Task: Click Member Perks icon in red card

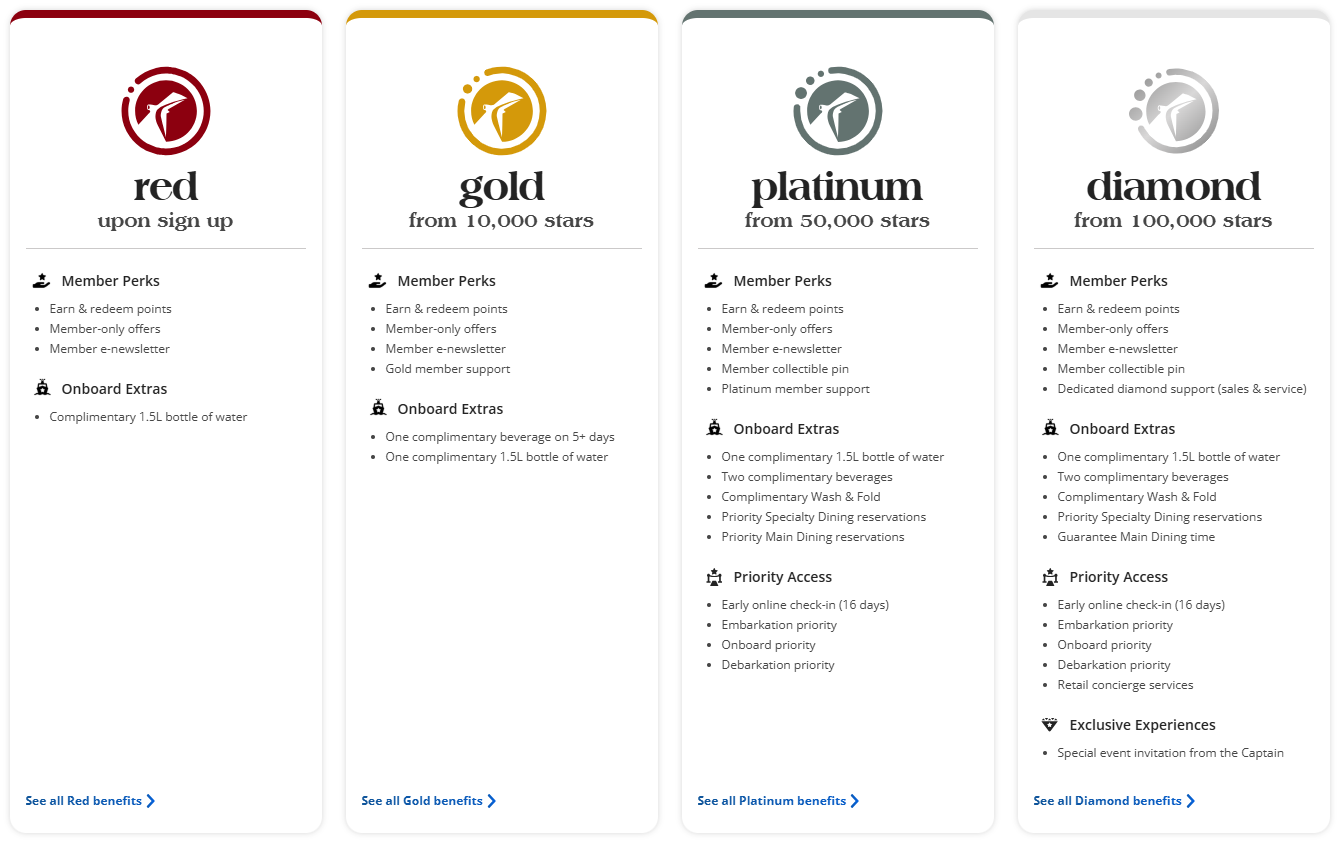Action: point(42,281)
